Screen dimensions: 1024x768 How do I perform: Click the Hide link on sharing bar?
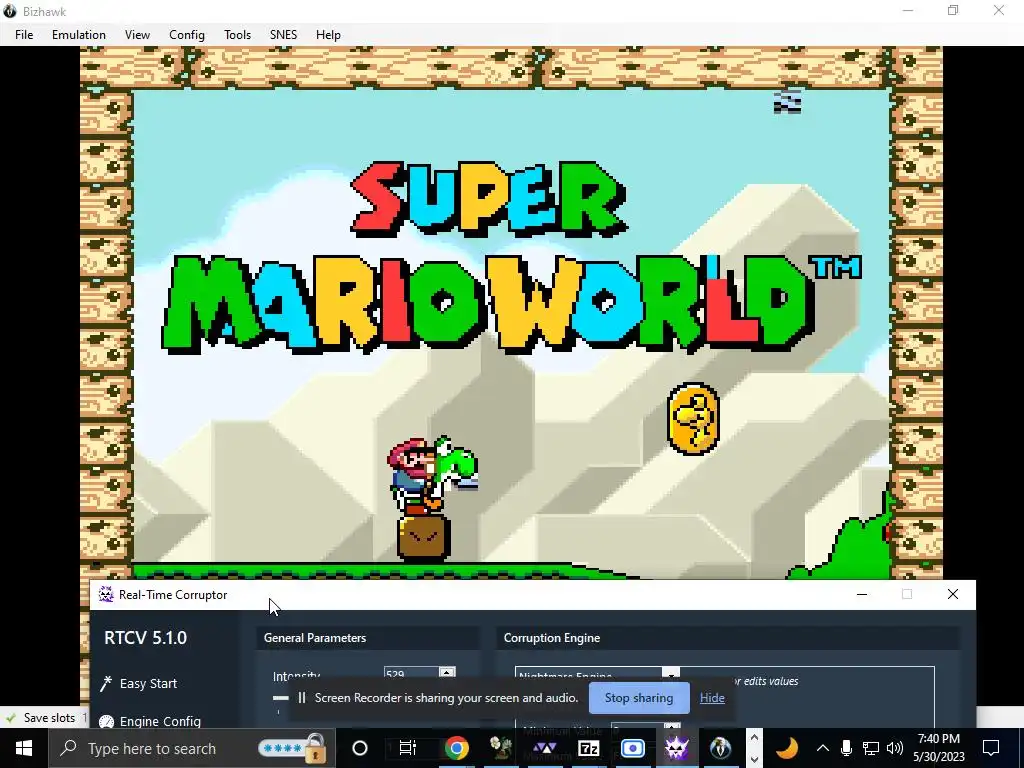(x=712, y=697)
